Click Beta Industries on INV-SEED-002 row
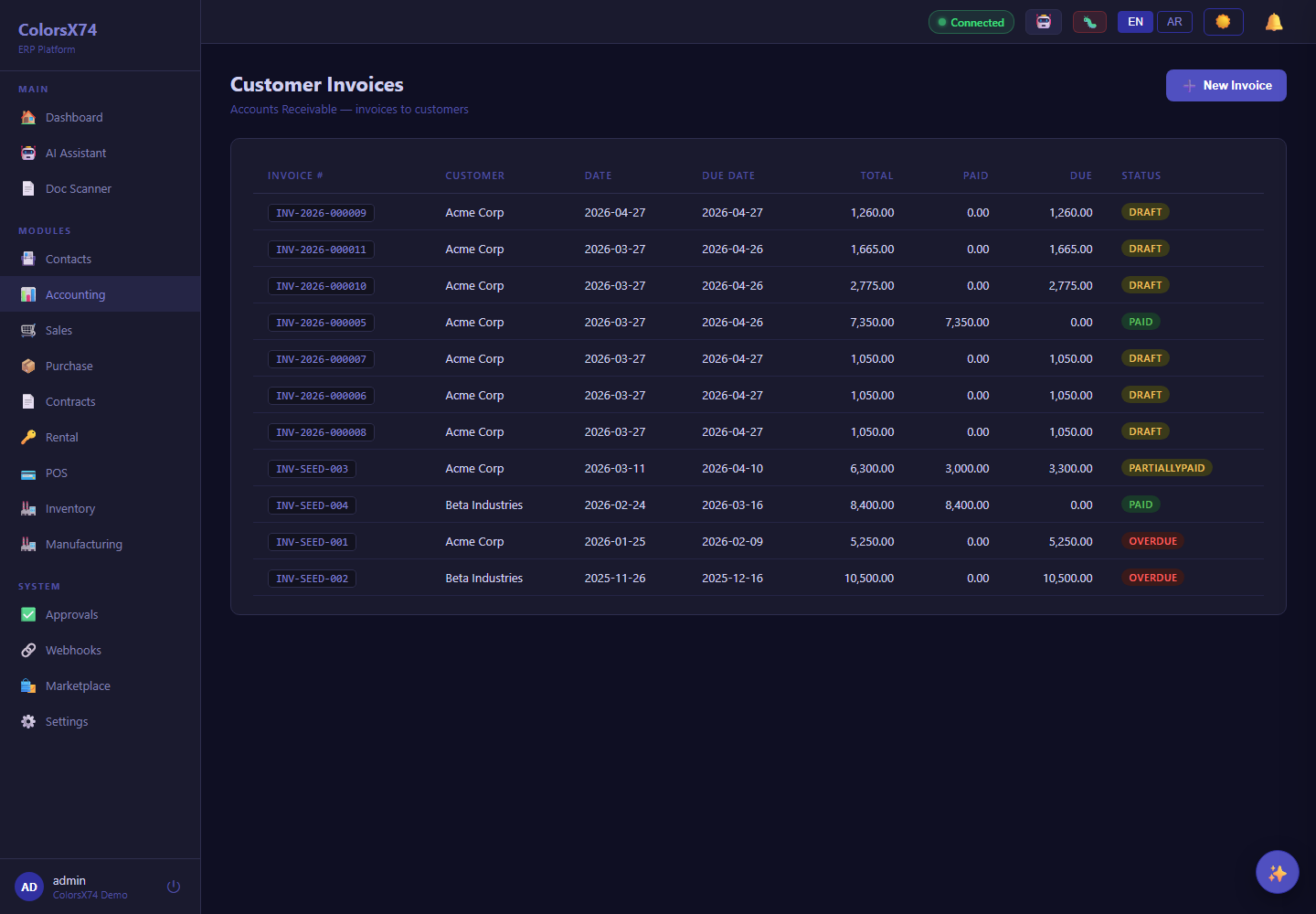The image size is (1316, 914). 483,578
